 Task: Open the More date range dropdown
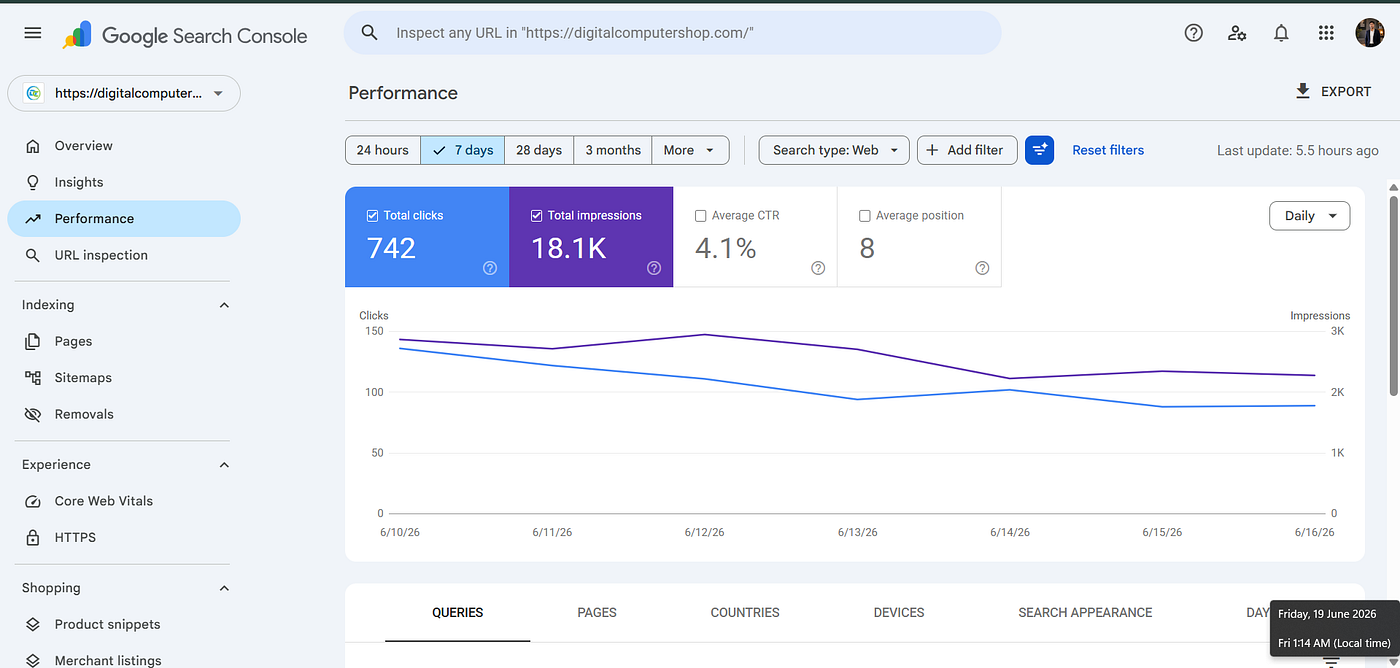[x=690, y=150]
